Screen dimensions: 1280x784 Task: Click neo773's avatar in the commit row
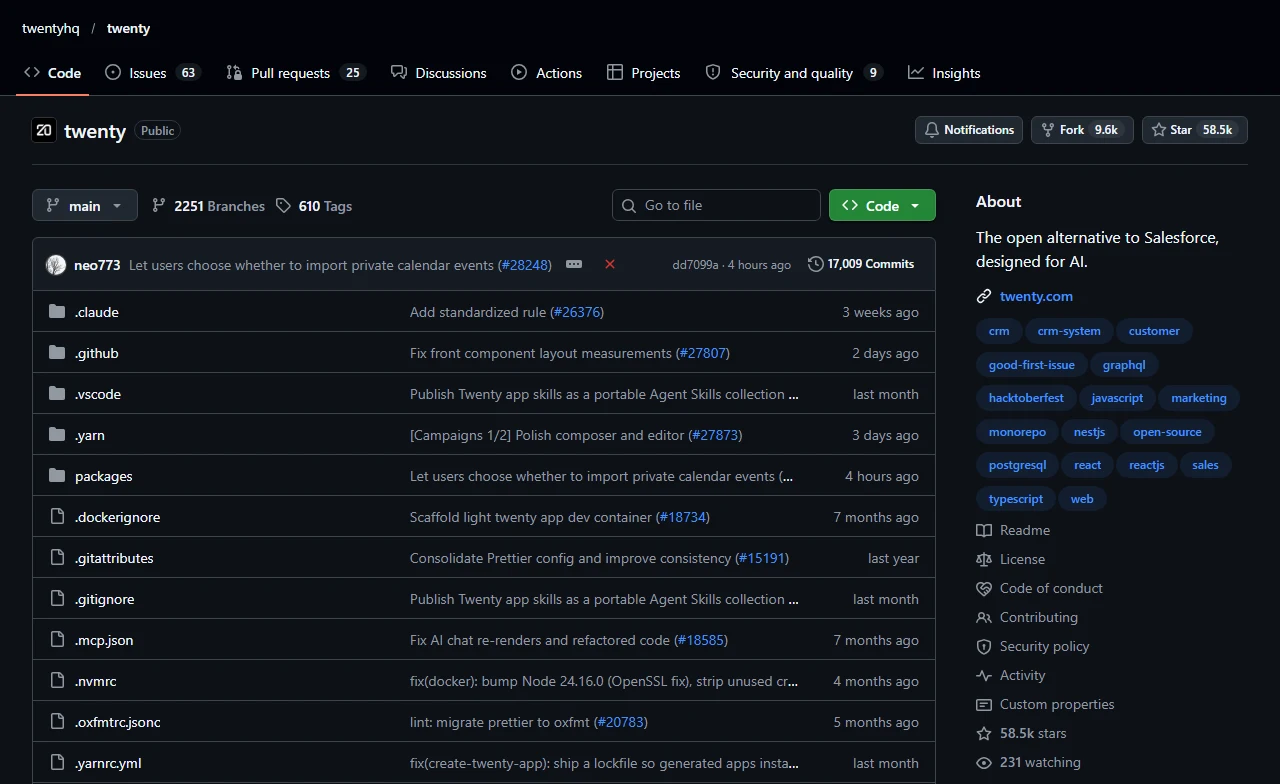[56, 265]
